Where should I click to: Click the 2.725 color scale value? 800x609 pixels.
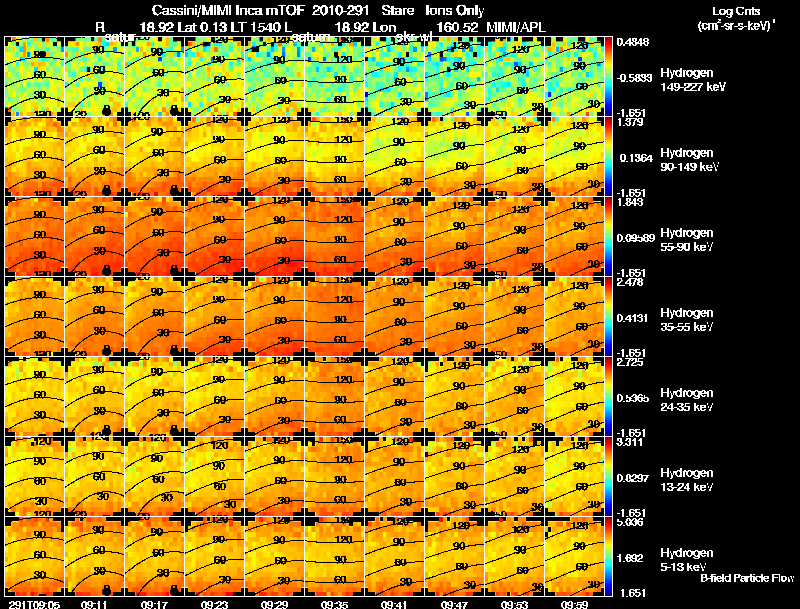[630, 363]
